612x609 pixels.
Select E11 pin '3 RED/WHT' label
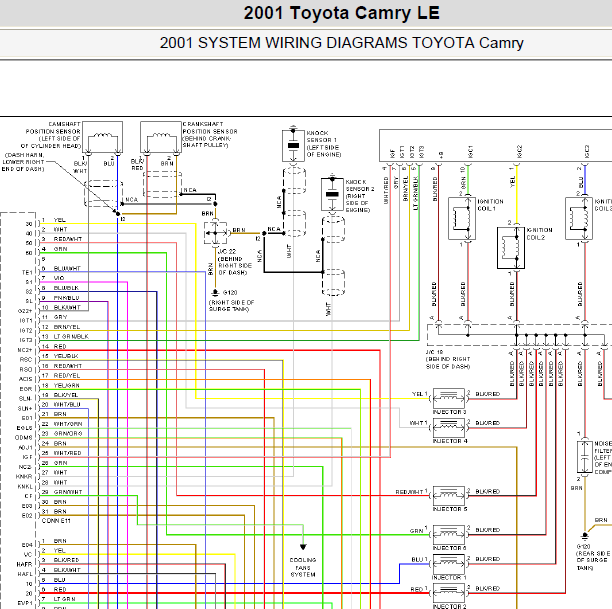tap(62, 239)
